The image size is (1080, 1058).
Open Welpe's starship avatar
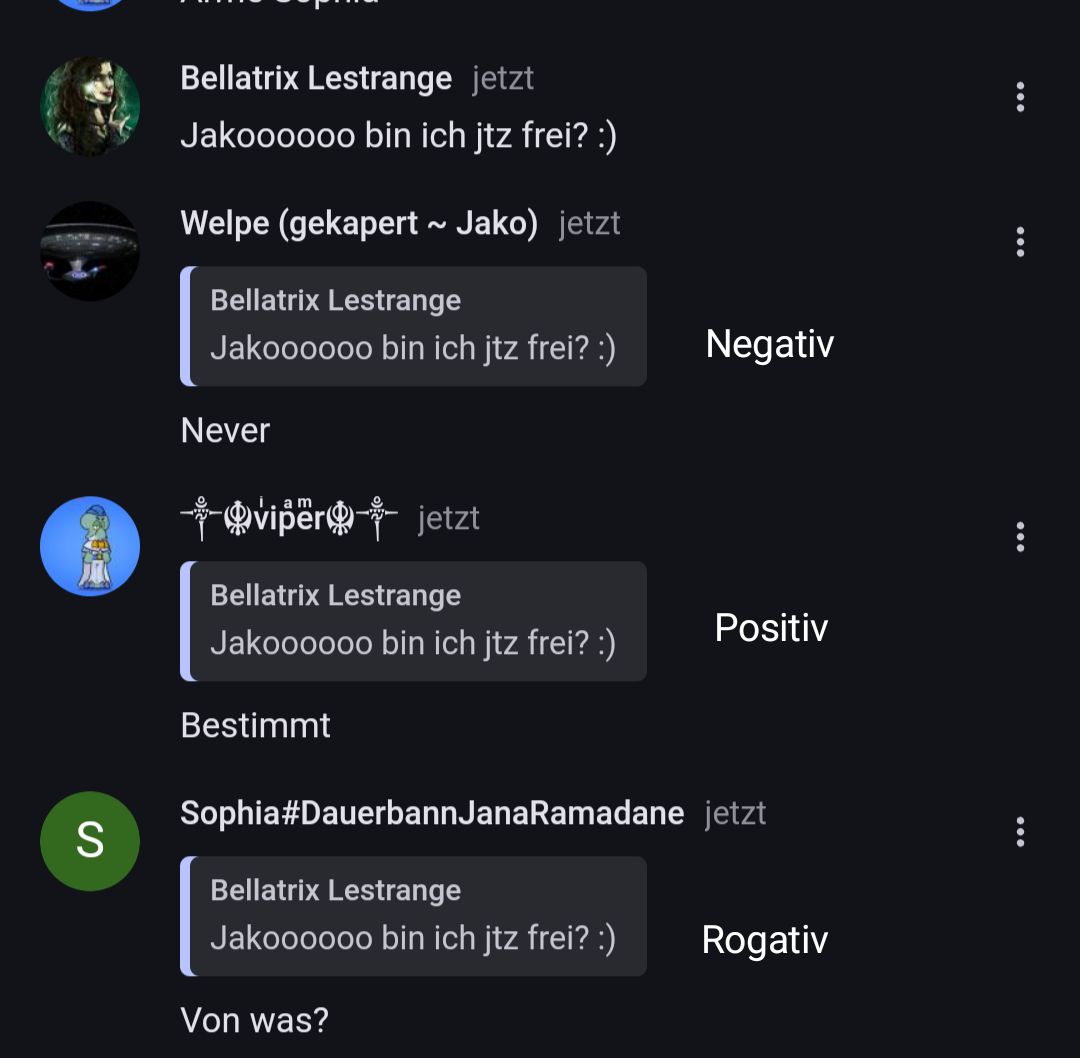pyautogui.click(x=90, y=251)
